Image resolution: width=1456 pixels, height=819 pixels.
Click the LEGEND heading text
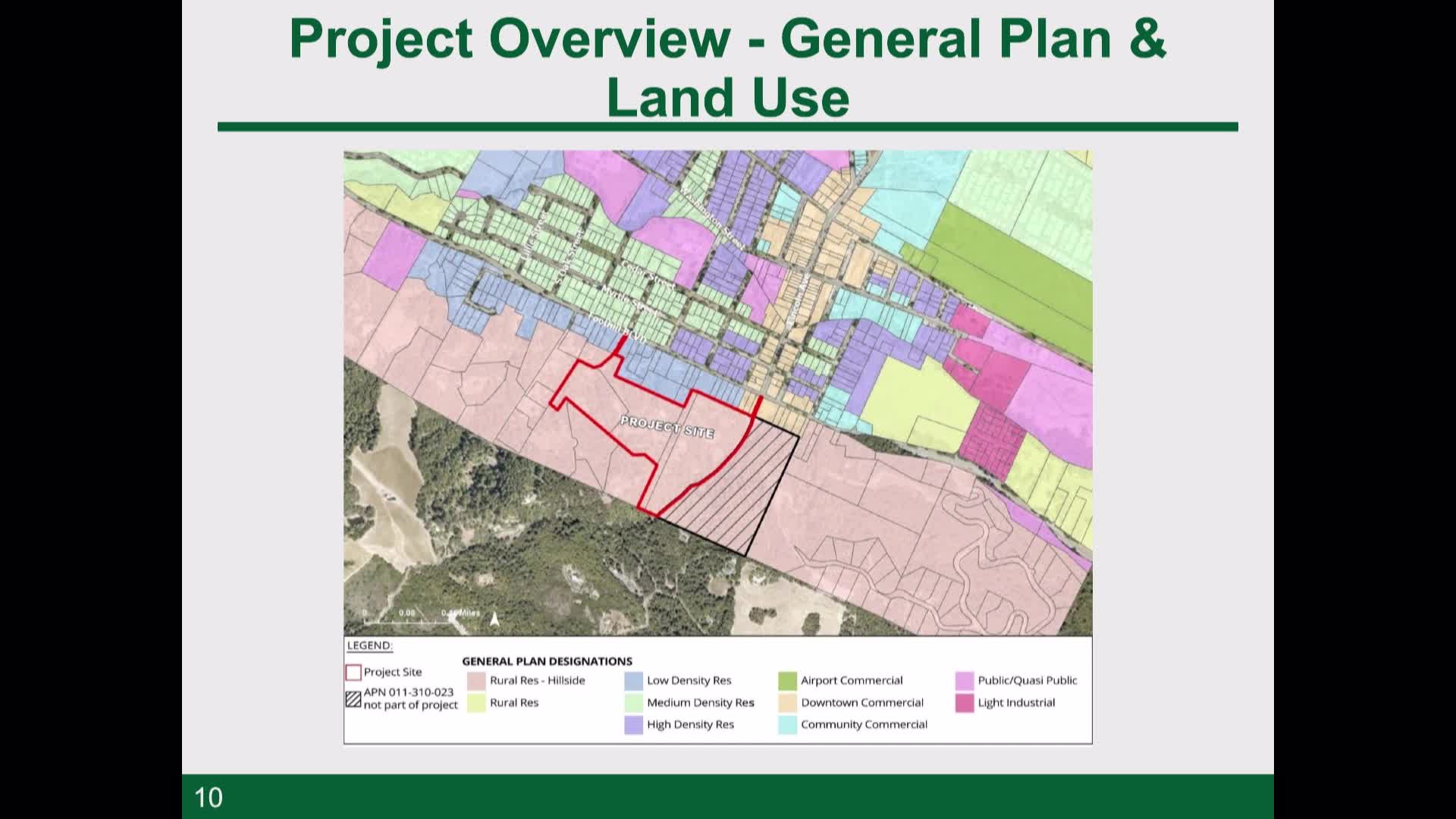(369, 645)
